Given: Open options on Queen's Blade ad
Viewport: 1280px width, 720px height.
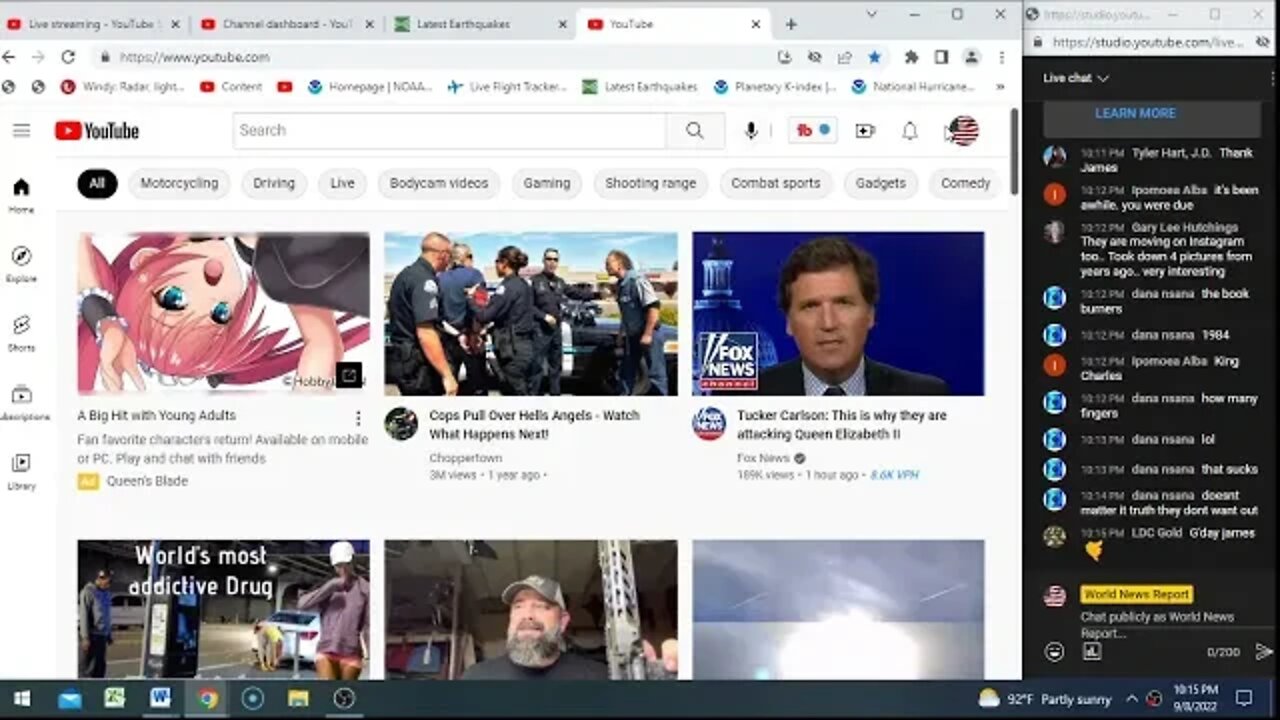Looking at the screenshot, I should [357, 418].
